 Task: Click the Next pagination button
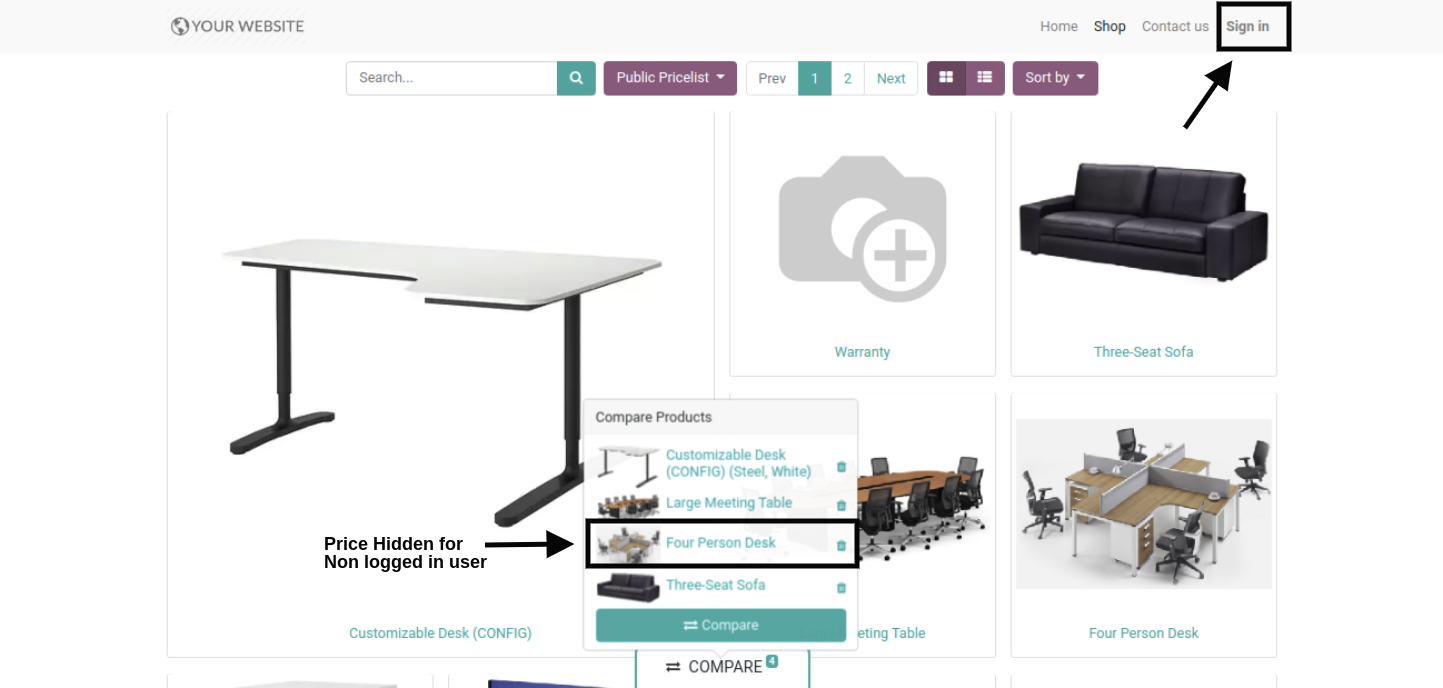tap(891, 78)
